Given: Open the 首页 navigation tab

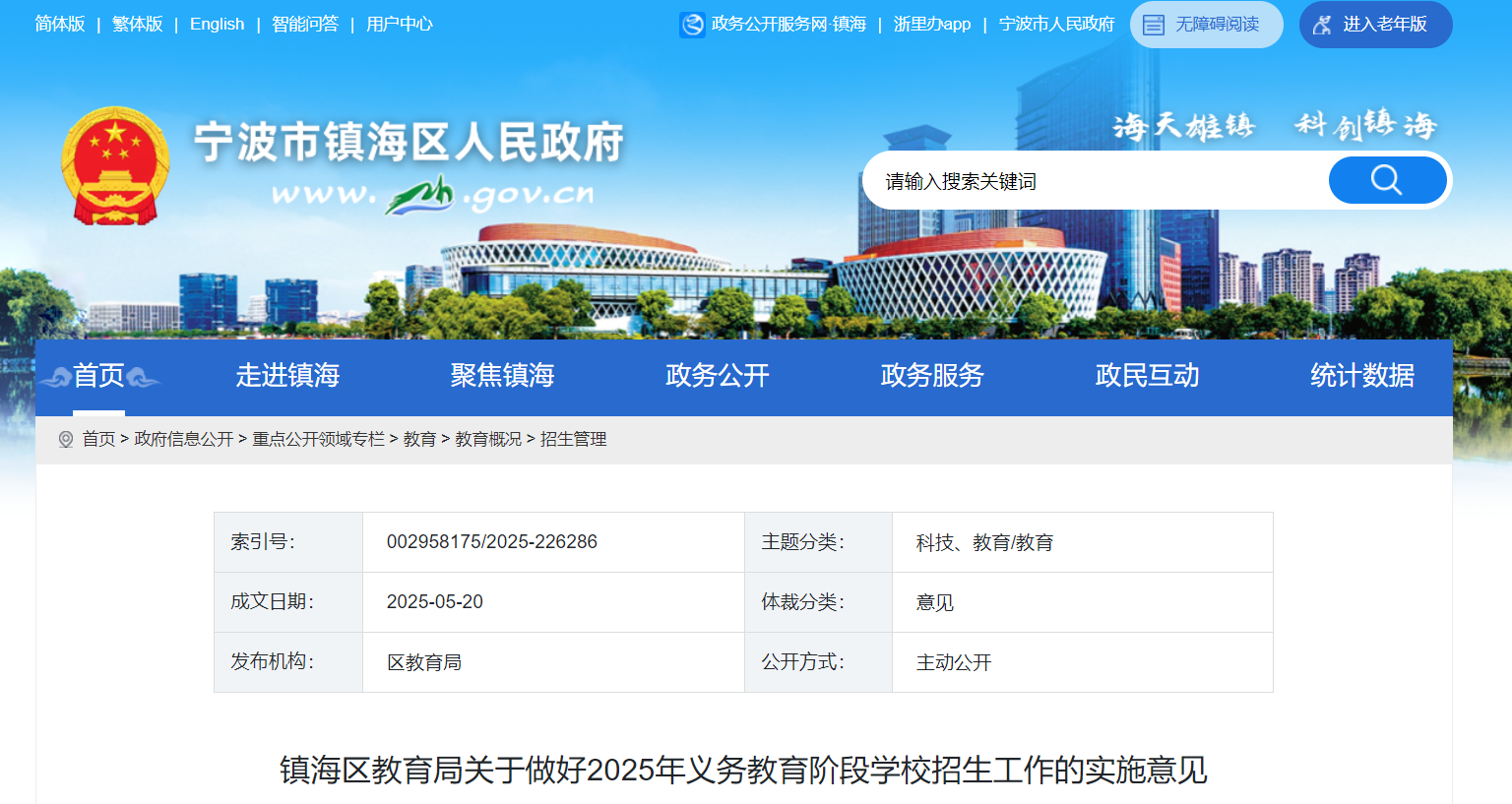Looking at the screenshot, I should coord(99,376).
